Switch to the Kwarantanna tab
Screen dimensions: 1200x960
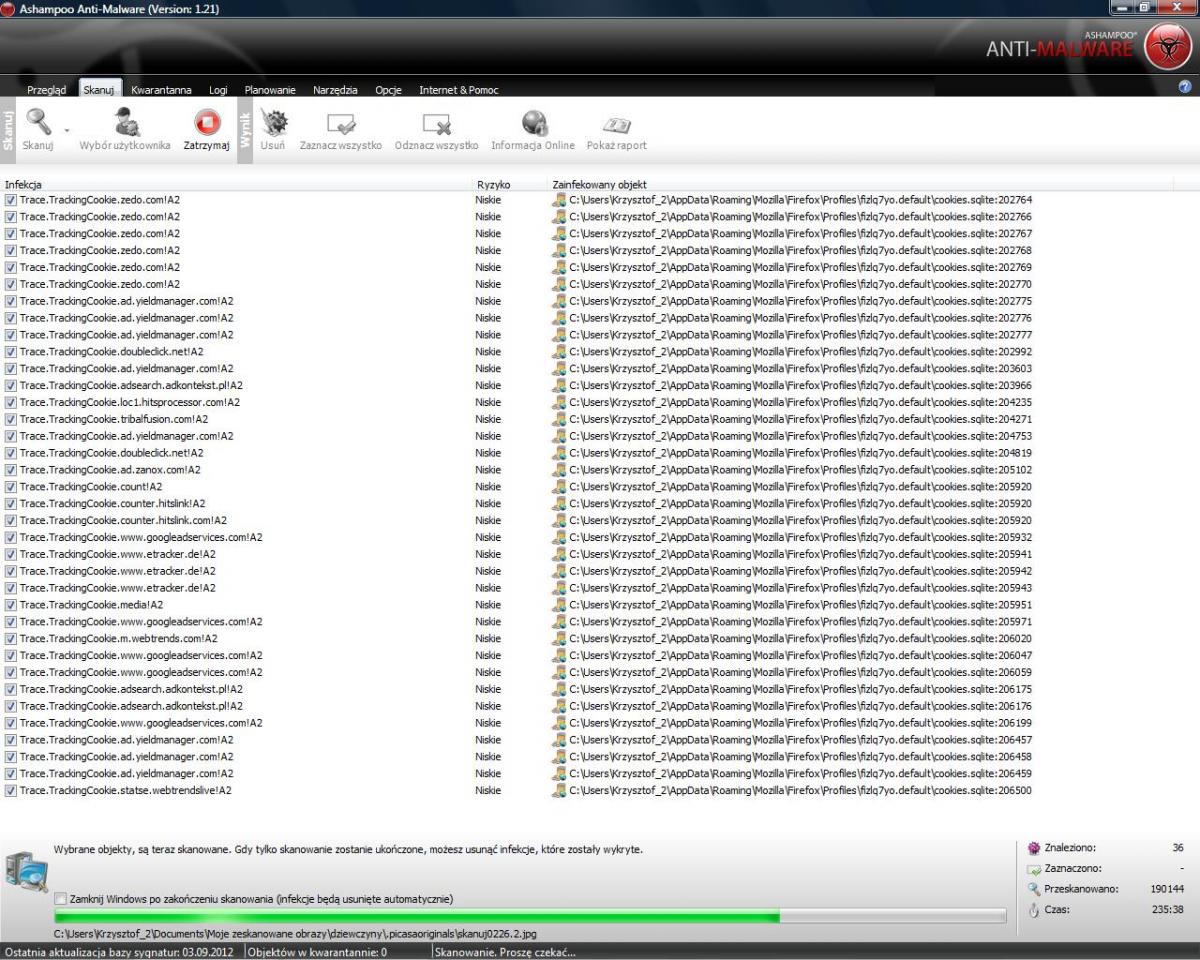pos(161,90)
